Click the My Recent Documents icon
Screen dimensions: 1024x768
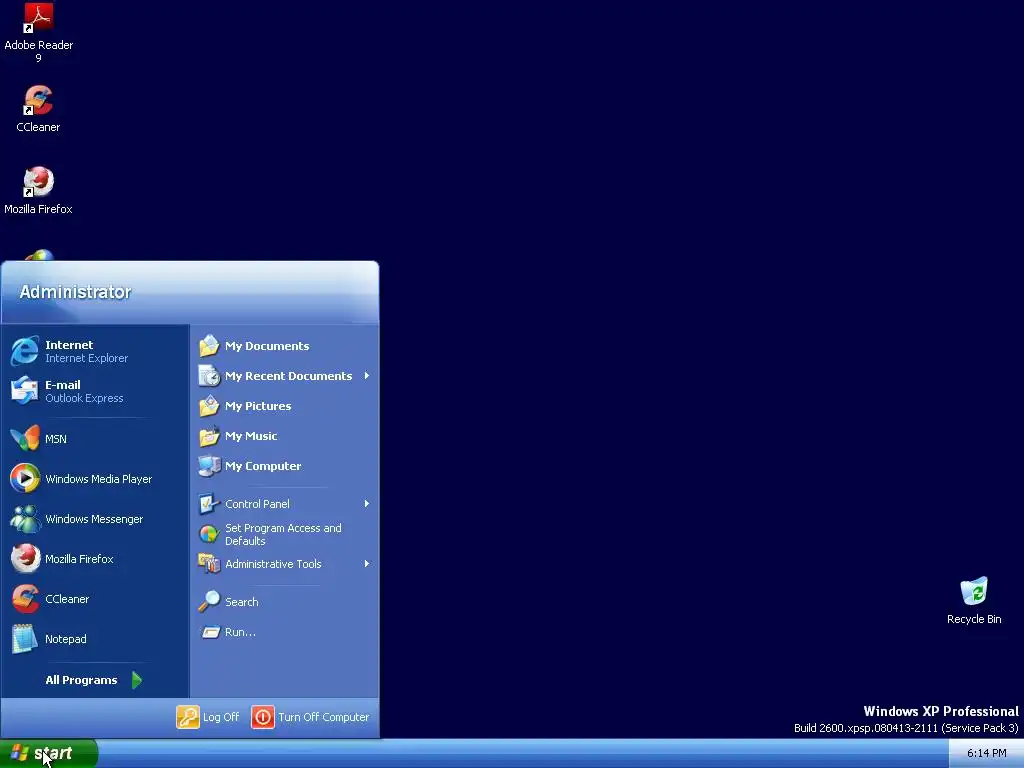209,376
